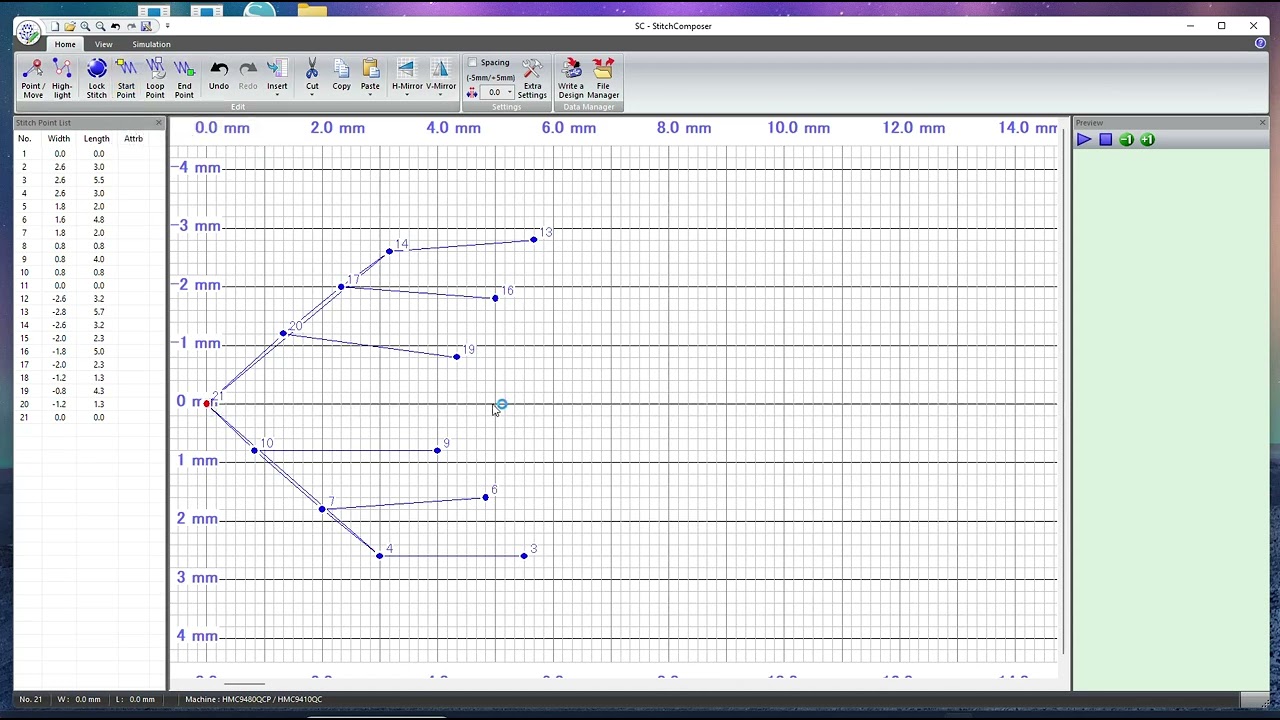Open the customize quick access toolbar dropdown

coord(167,26)
